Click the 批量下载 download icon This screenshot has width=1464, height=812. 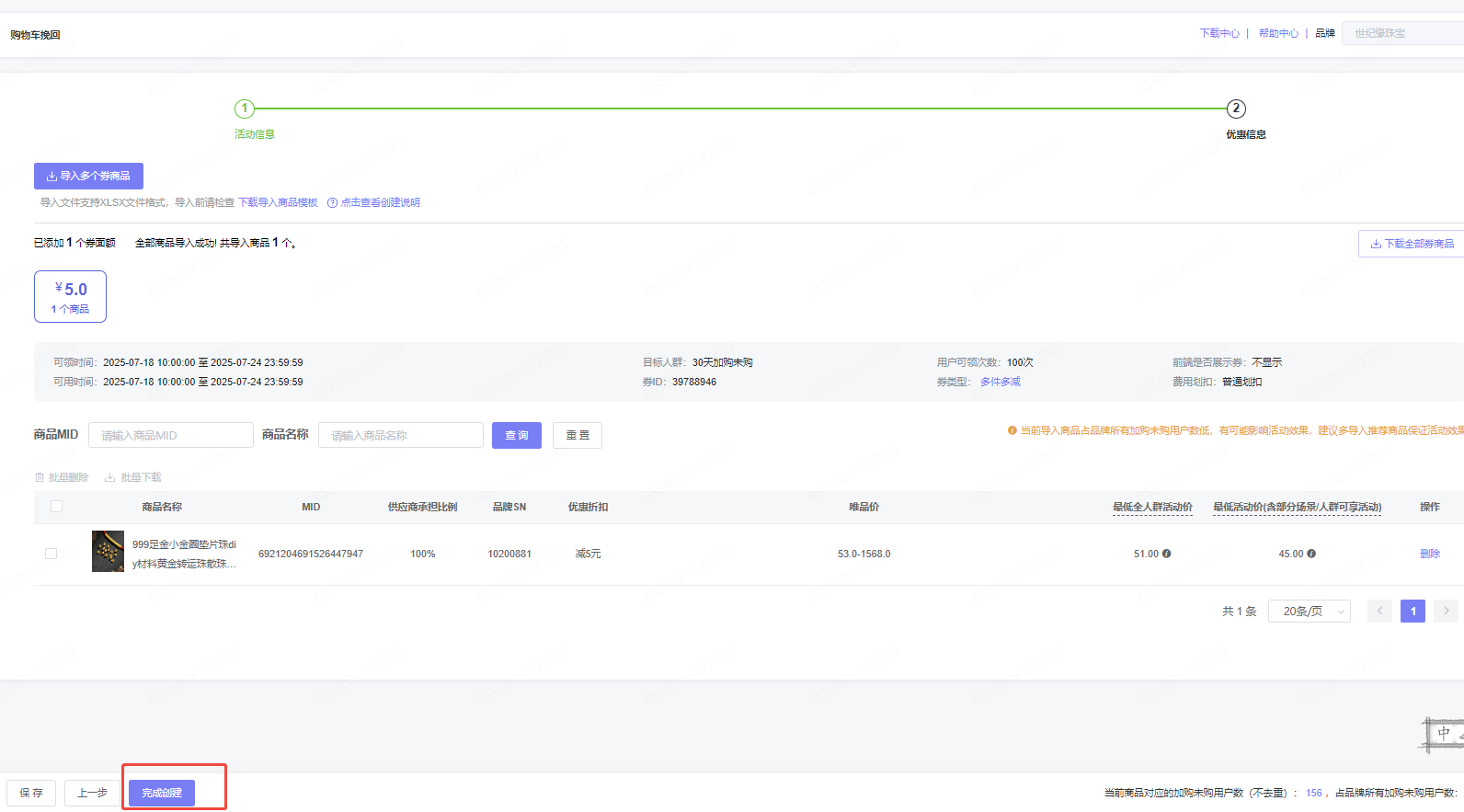(x=109, y=477)
